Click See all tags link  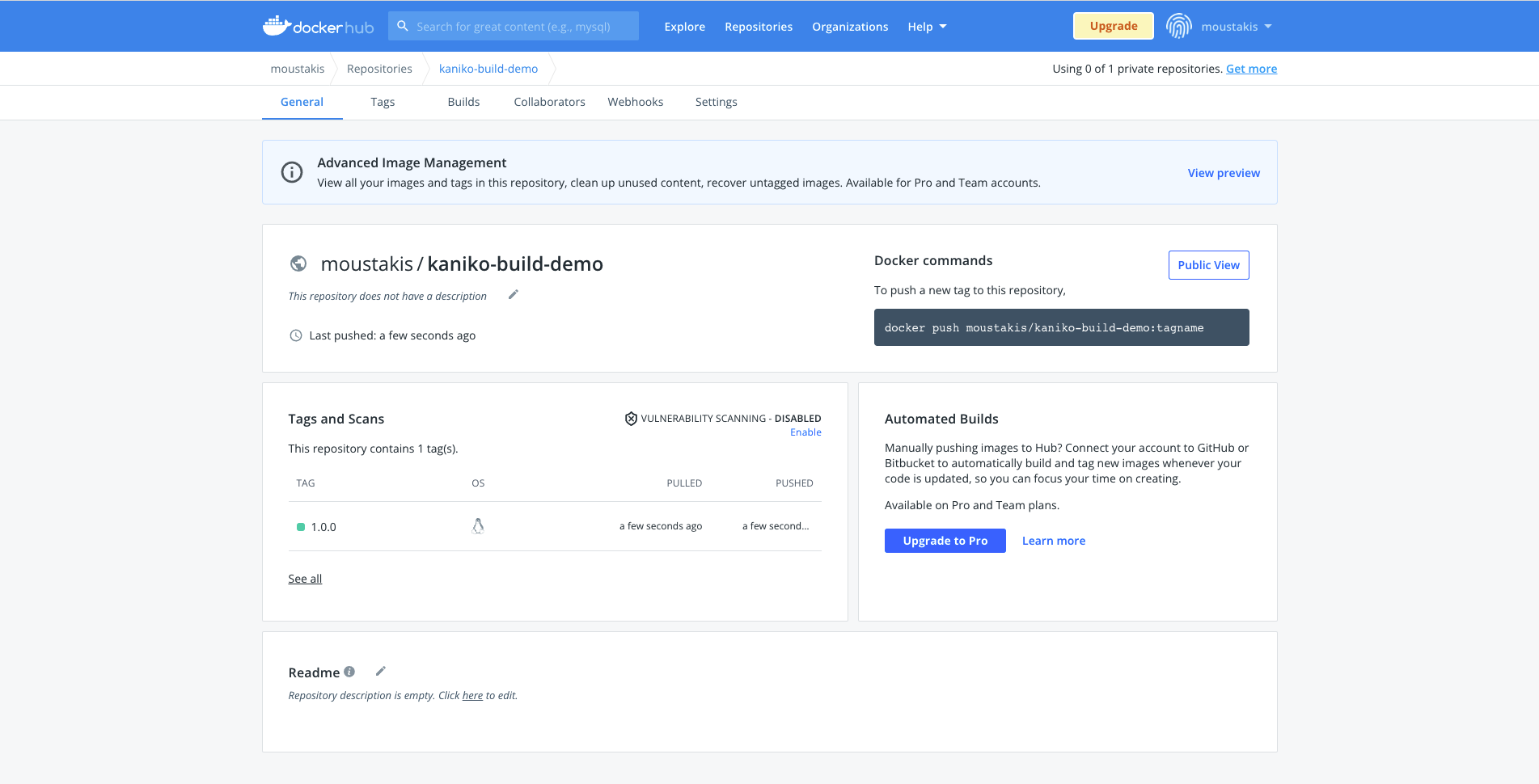(x=305, y=579)
